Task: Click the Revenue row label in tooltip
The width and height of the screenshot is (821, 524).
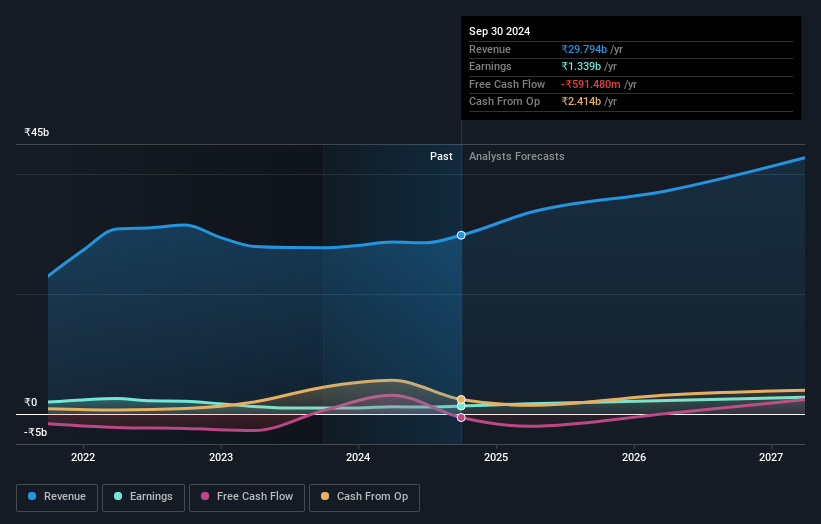Action: [490, 49]
